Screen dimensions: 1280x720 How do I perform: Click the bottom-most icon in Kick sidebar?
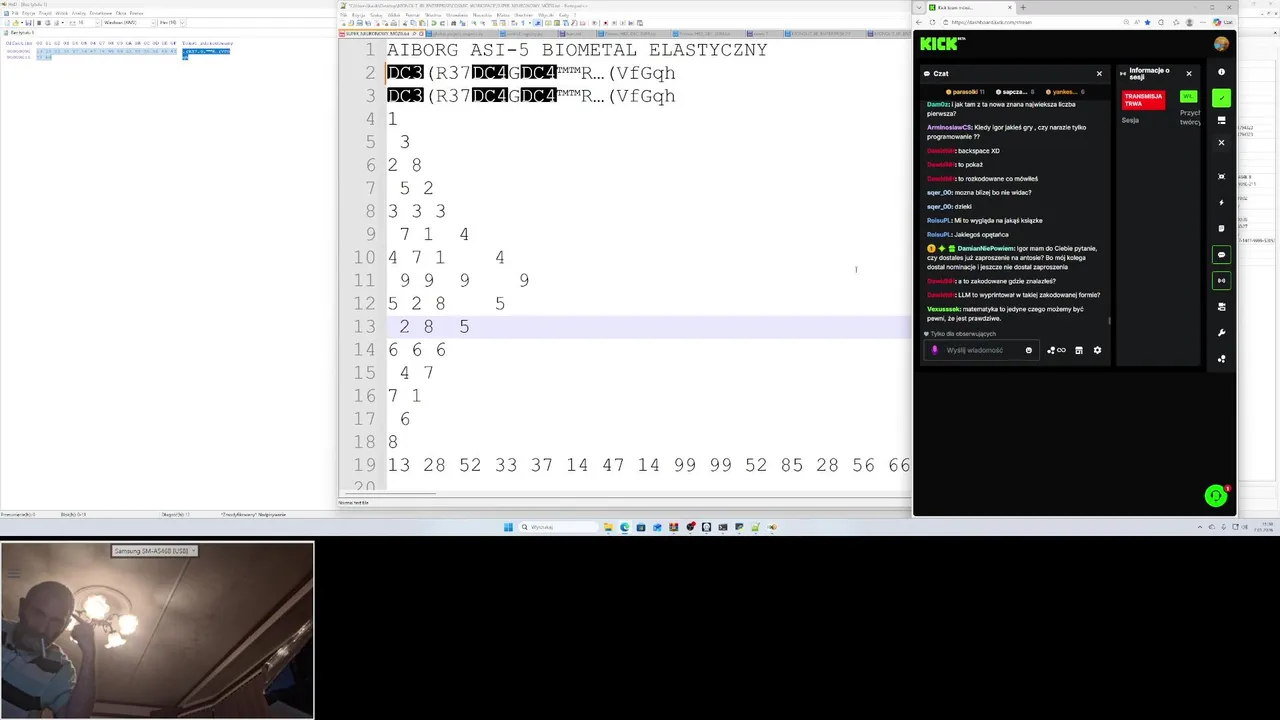coord(1221,359)
